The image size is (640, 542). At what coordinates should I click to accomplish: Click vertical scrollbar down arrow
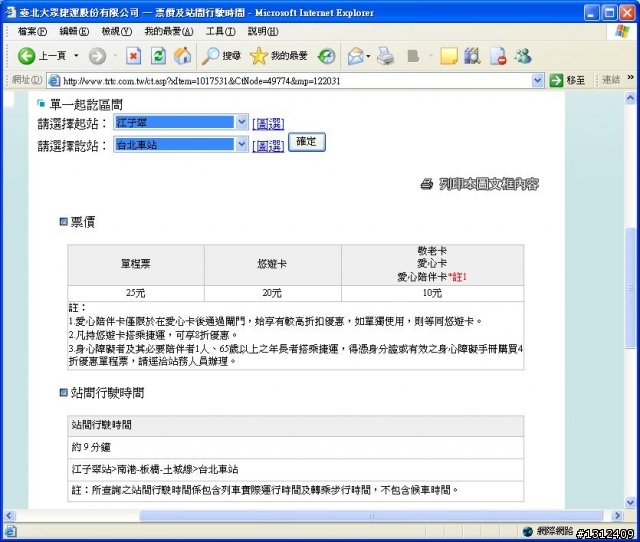[x=630, y=502]
